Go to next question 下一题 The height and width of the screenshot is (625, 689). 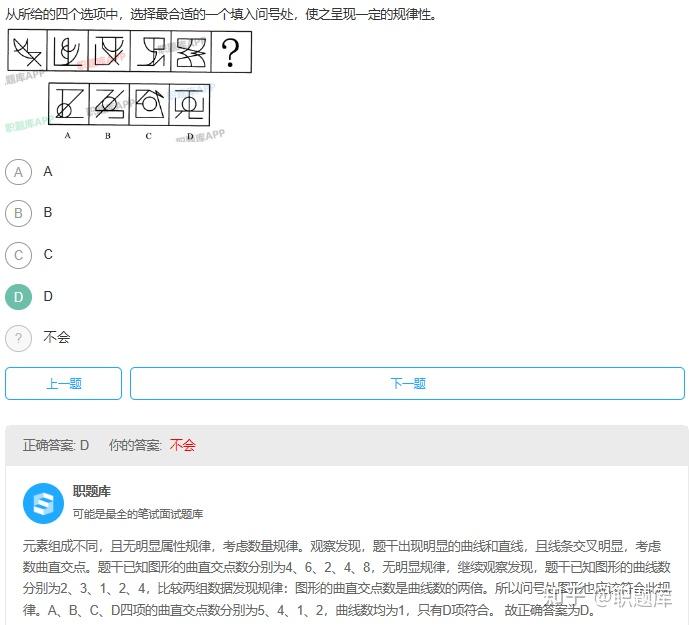click(x=407, y=383)
